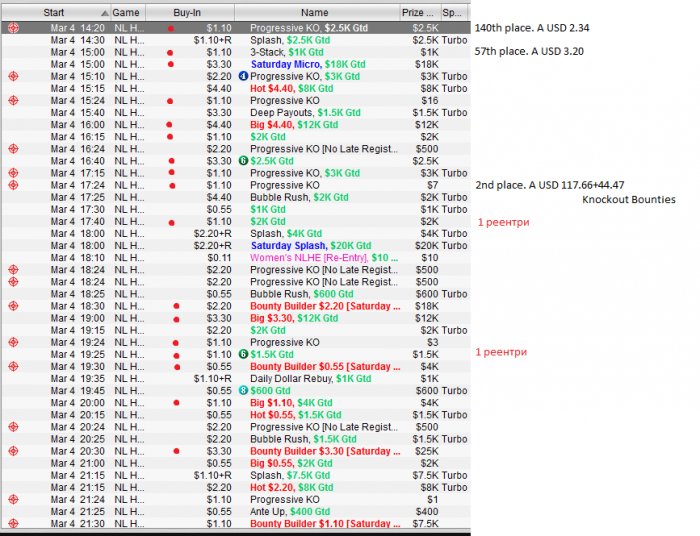Click the target icon on the 21:24 row

[x=13, y=499]
